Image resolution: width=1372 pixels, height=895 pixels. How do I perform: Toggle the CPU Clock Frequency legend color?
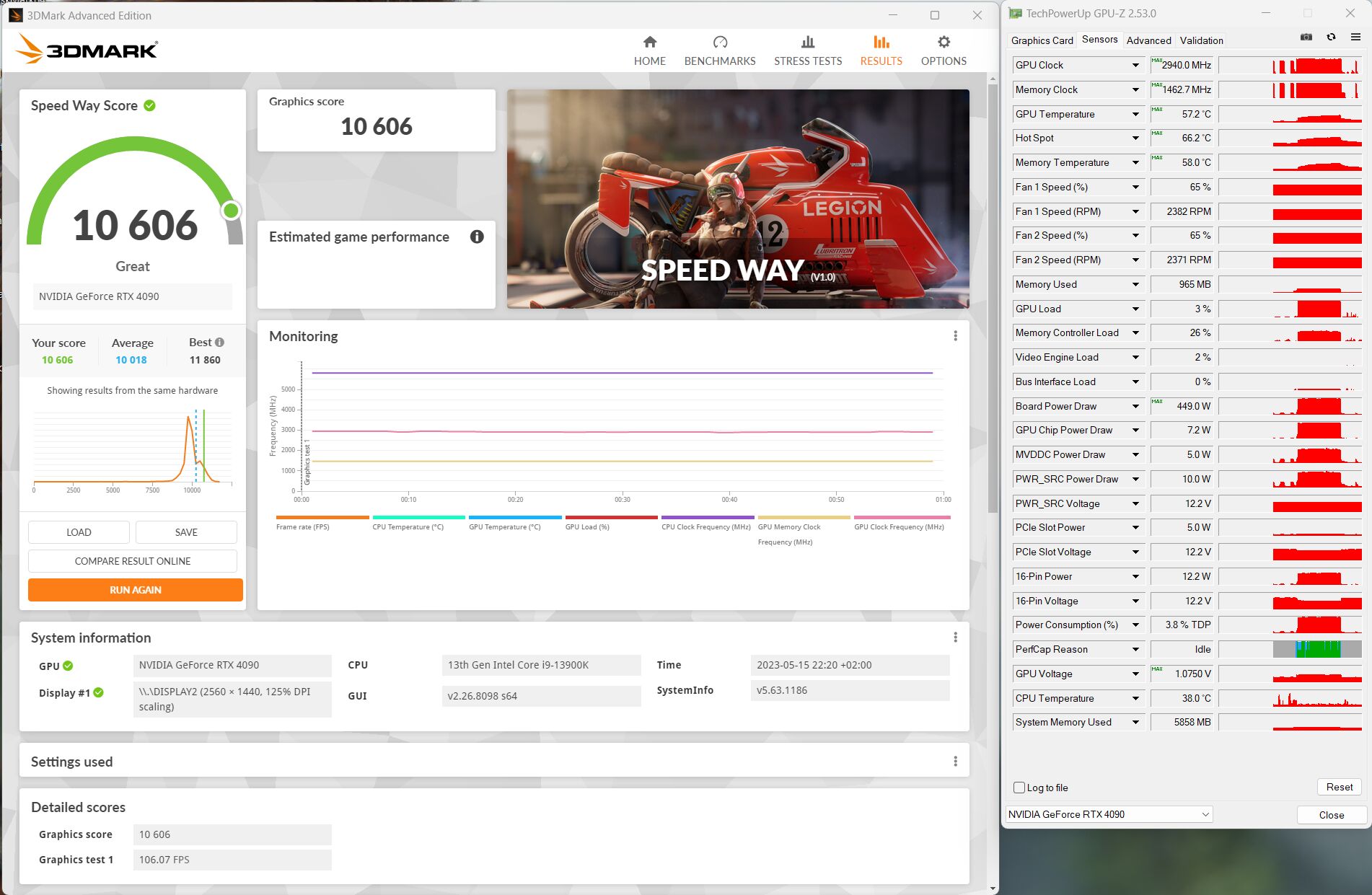[x=708, y=517]
